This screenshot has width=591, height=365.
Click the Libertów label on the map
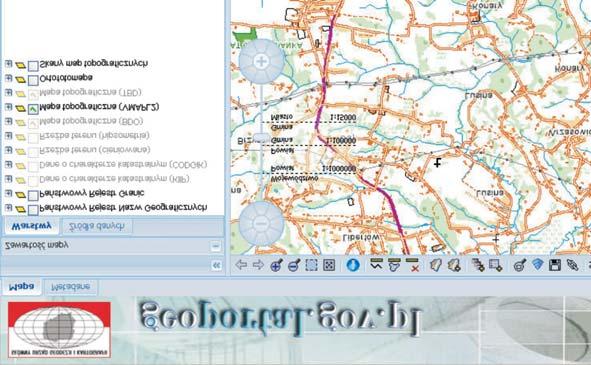coord(361,238)
